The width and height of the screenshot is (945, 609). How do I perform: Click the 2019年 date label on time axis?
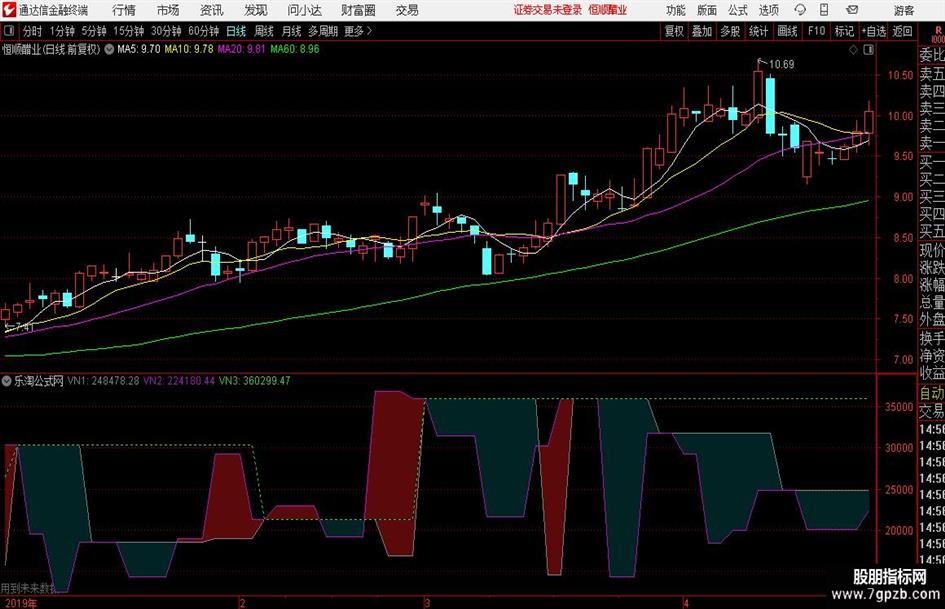point(19,603)
